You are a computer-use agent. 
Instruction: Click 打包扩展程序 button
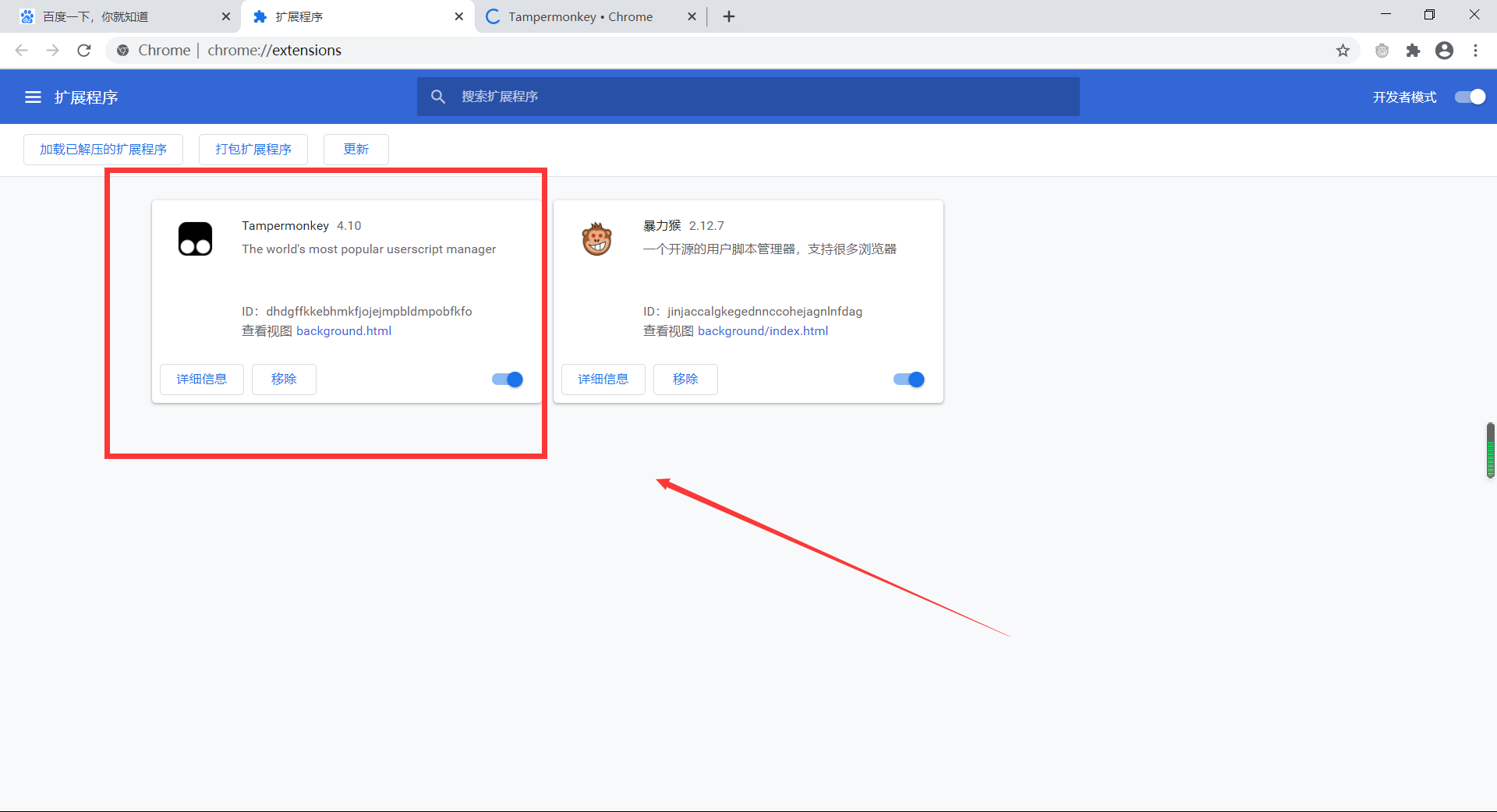pyautogui.click(x=253, y=150)
